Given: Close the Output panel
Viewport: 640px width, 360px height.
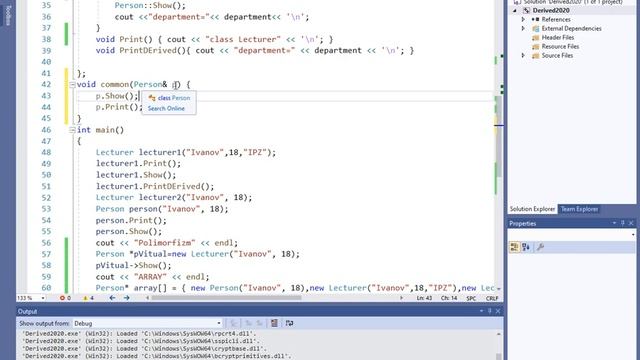Looking at the screenshot, I should (x=498, y=311).
